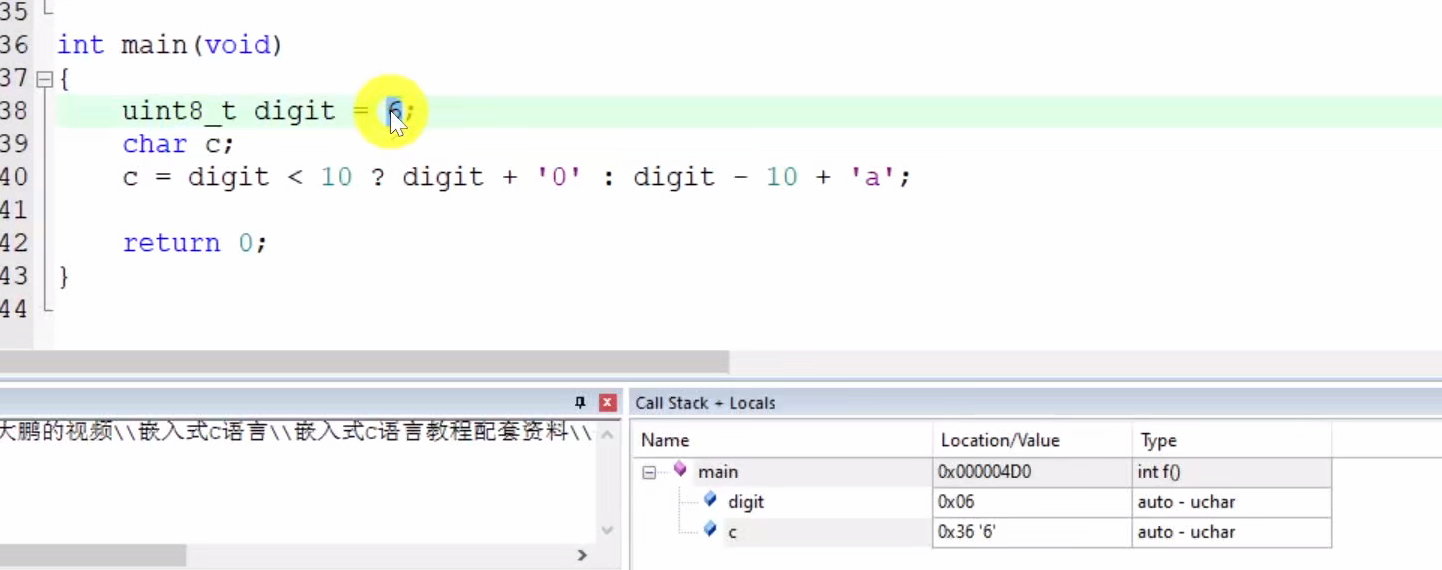Click the Chinese path text in output panel
The image size is (1442, 570).
296,432
